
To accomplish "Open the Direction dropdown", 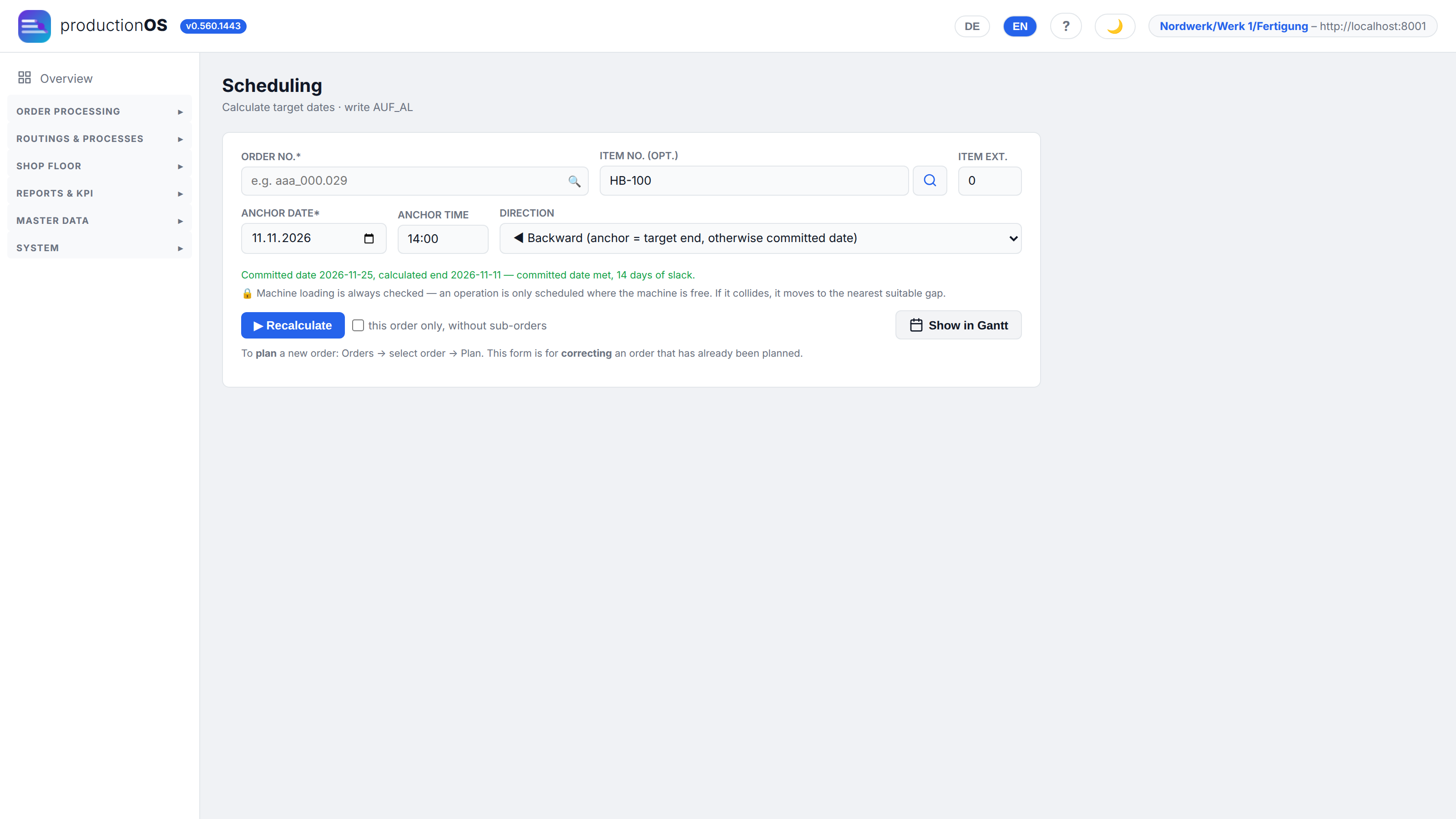I will click(x=760, y=238).
